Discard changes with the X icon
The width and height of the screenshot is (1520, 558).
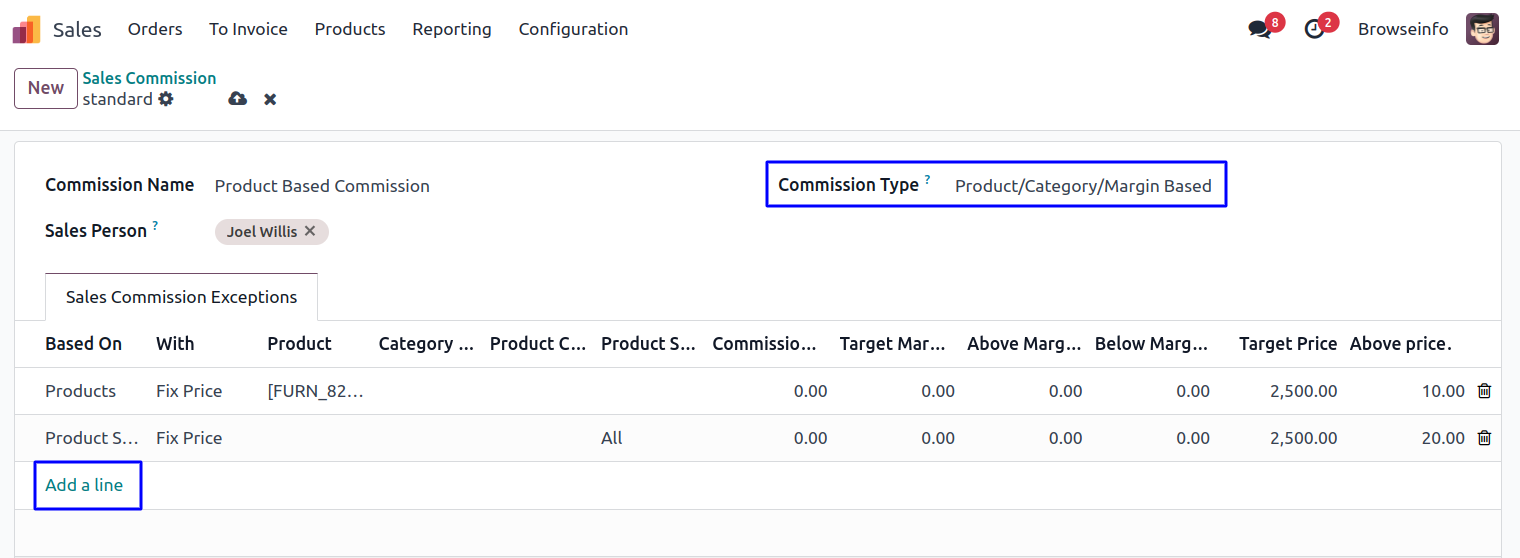pyautogui.click(x=270, y=99)
